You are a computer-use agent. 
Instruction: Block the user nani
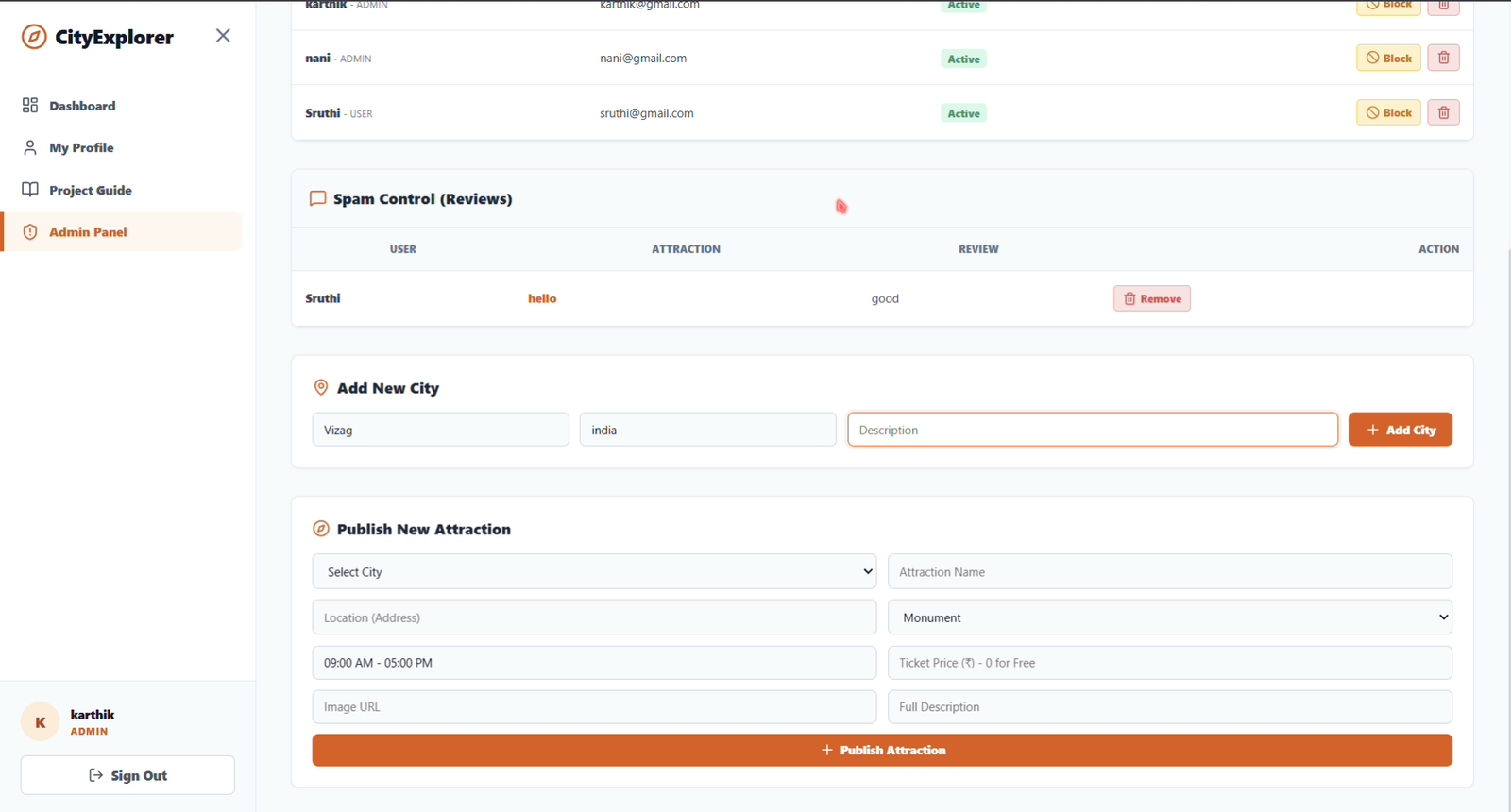(x=1388, y=58)
